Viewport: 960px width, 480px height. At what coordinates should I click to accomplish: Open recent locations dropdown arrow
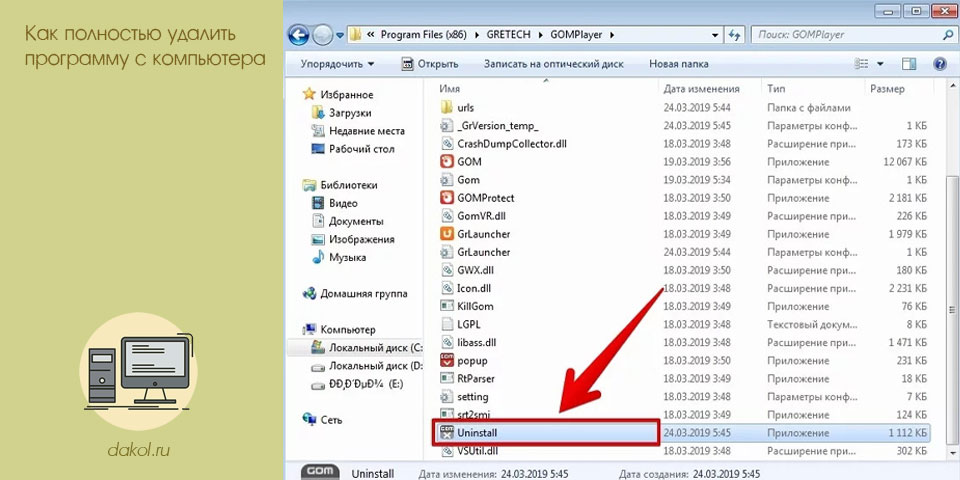click(x=340, y=36)
